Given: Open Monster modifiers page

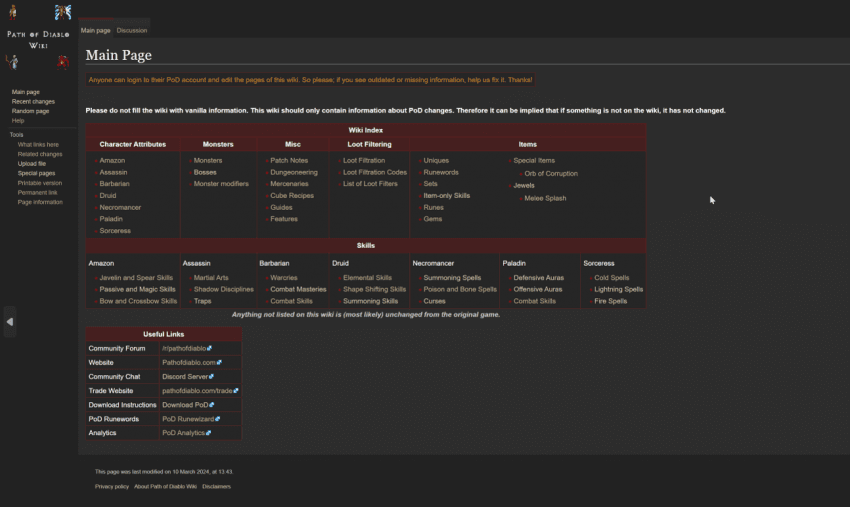Looking at the screenshot, I should tap(221, 184).
